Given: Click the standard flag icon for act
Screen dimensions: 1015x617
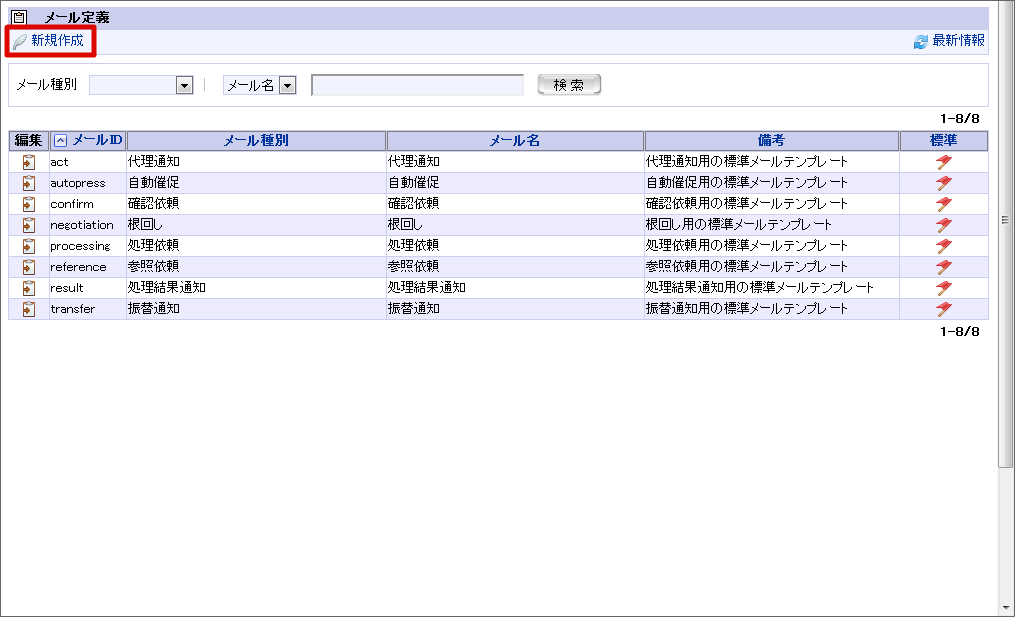Looking at the screenshot, I should pyautogui.click(x=944, y=162).
